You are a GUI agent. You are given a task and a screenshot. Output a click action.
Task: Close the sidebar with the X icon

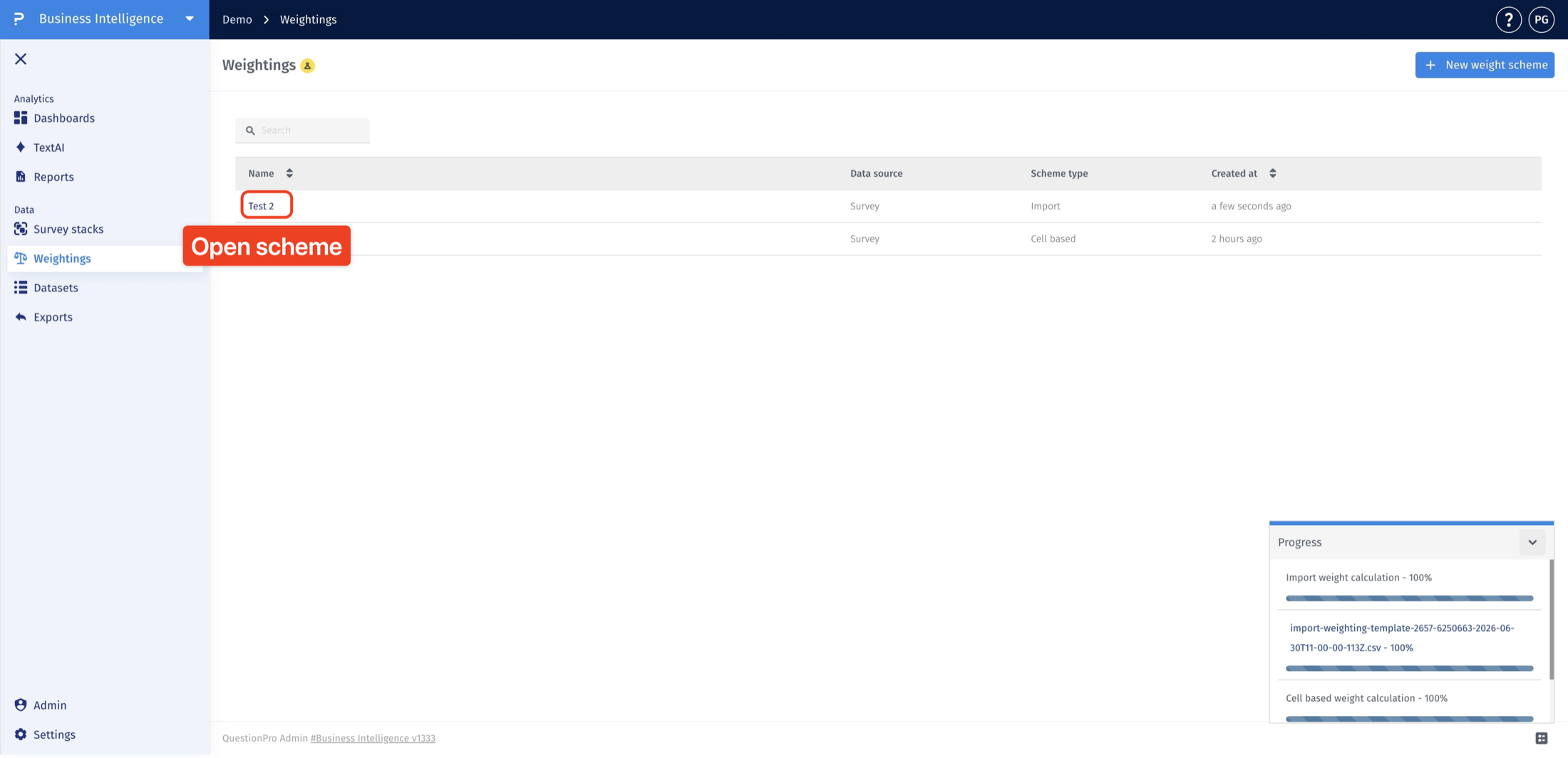pyautogui.click(x=21, y=59)
